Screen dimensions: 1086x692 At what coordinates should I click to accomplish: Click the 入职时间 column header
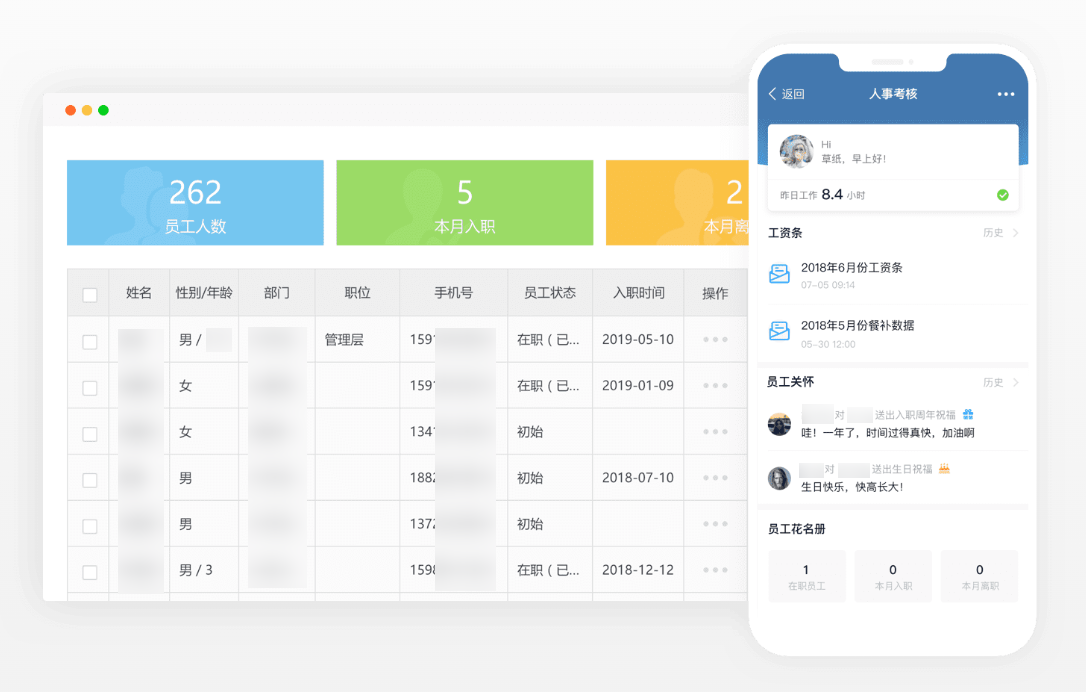[x=638, y=293]
